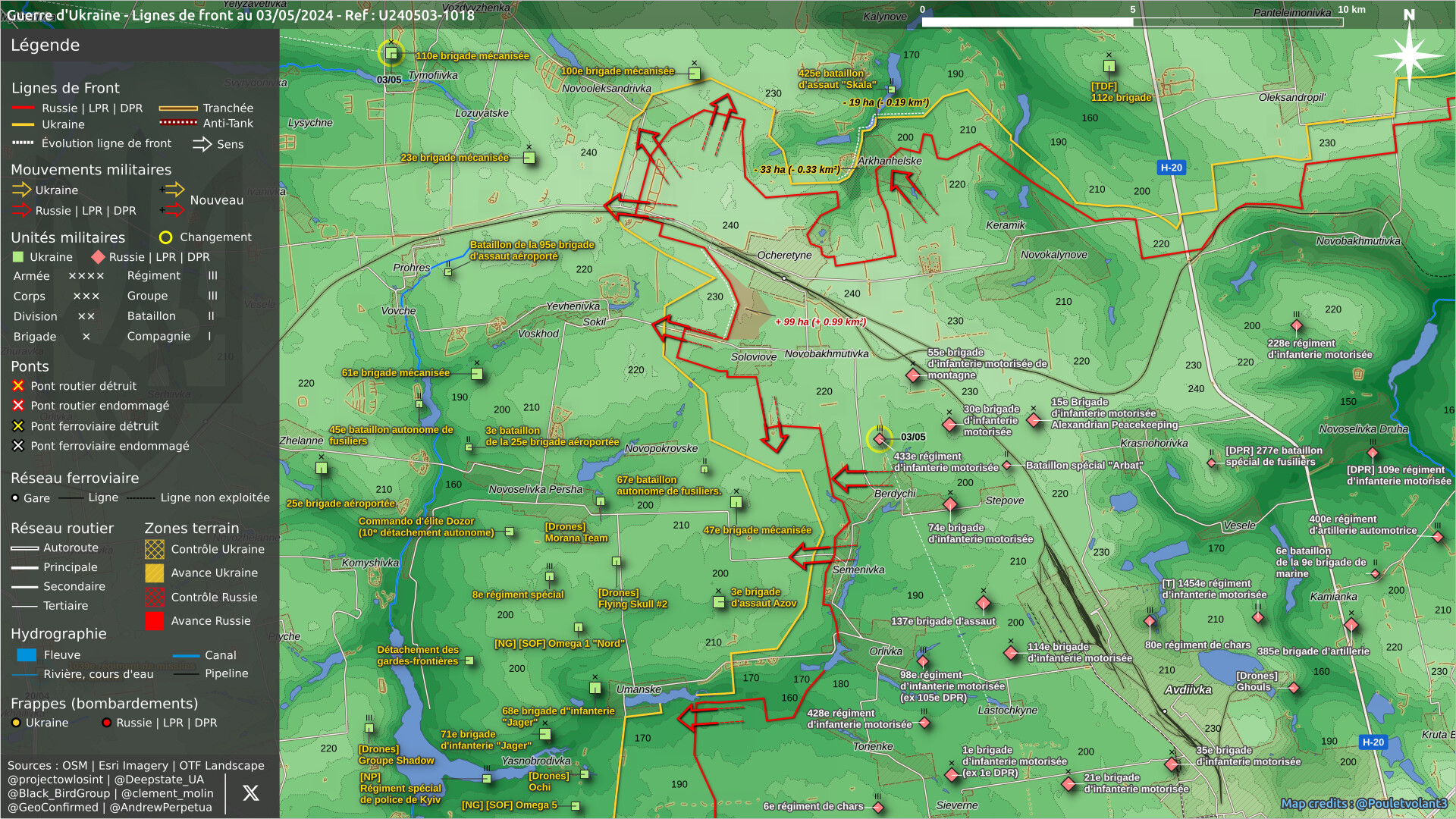Click the @Pouletvolant3 map credits link
The height and width of the screenshot is (819, 1456).
click(x=1401, y=803)
